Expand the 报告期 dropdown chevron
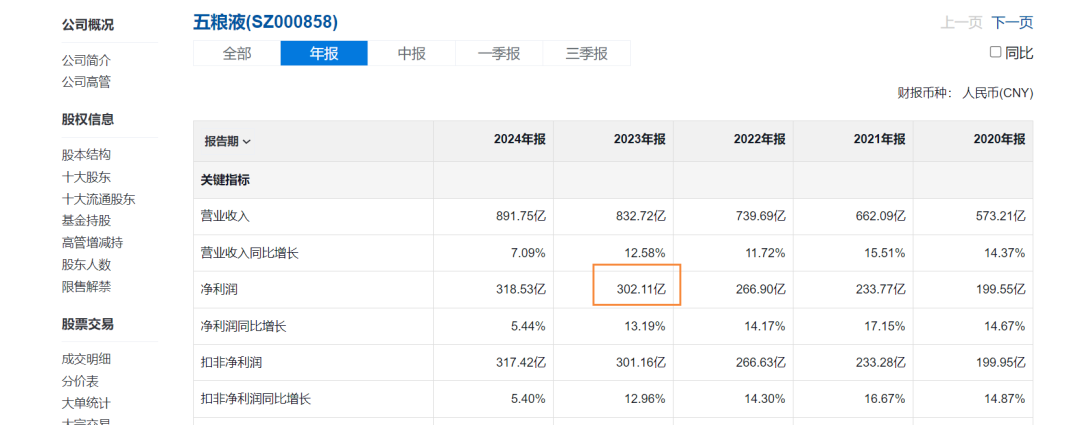Screen dimensions: 1080x425 click(247, 142)
